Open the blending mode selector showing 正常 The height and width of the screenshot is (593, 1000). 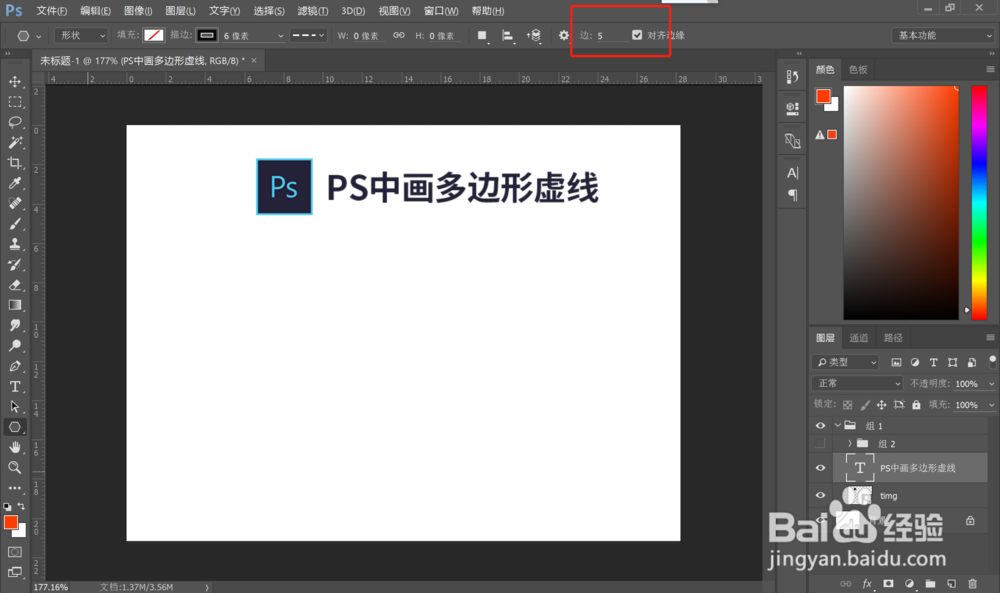point(855,383)
